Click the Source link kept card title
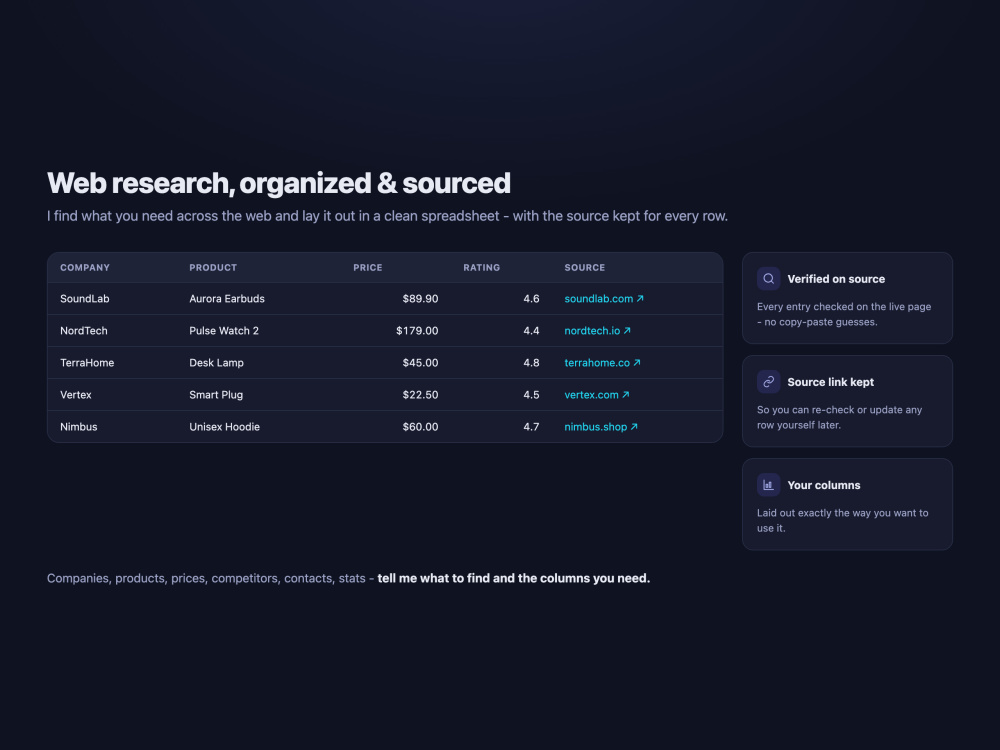This screenshot has height=750, width=1000. pos(830,382)
